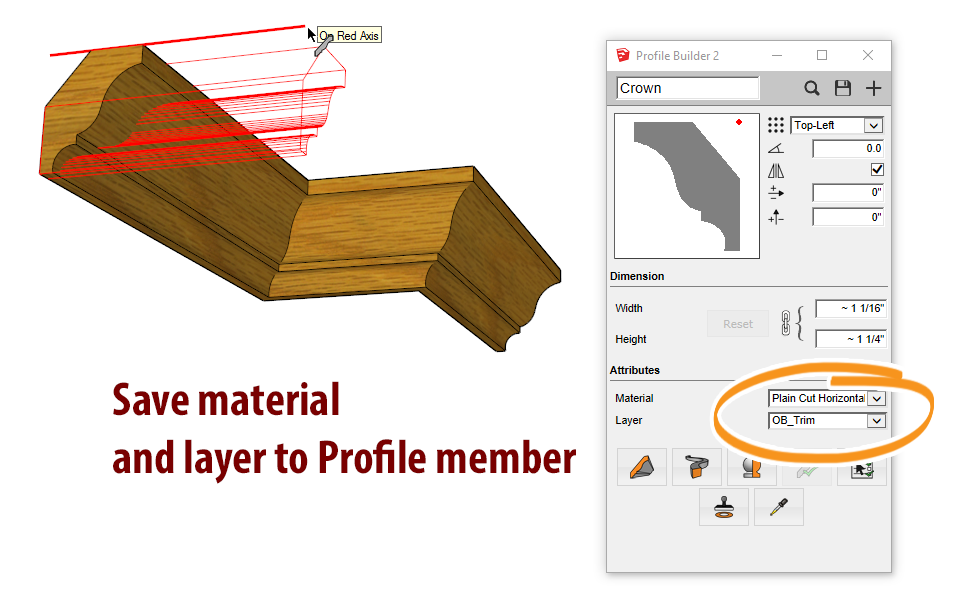
Task: Click the placement point grid icon
Action: point(776,125)
